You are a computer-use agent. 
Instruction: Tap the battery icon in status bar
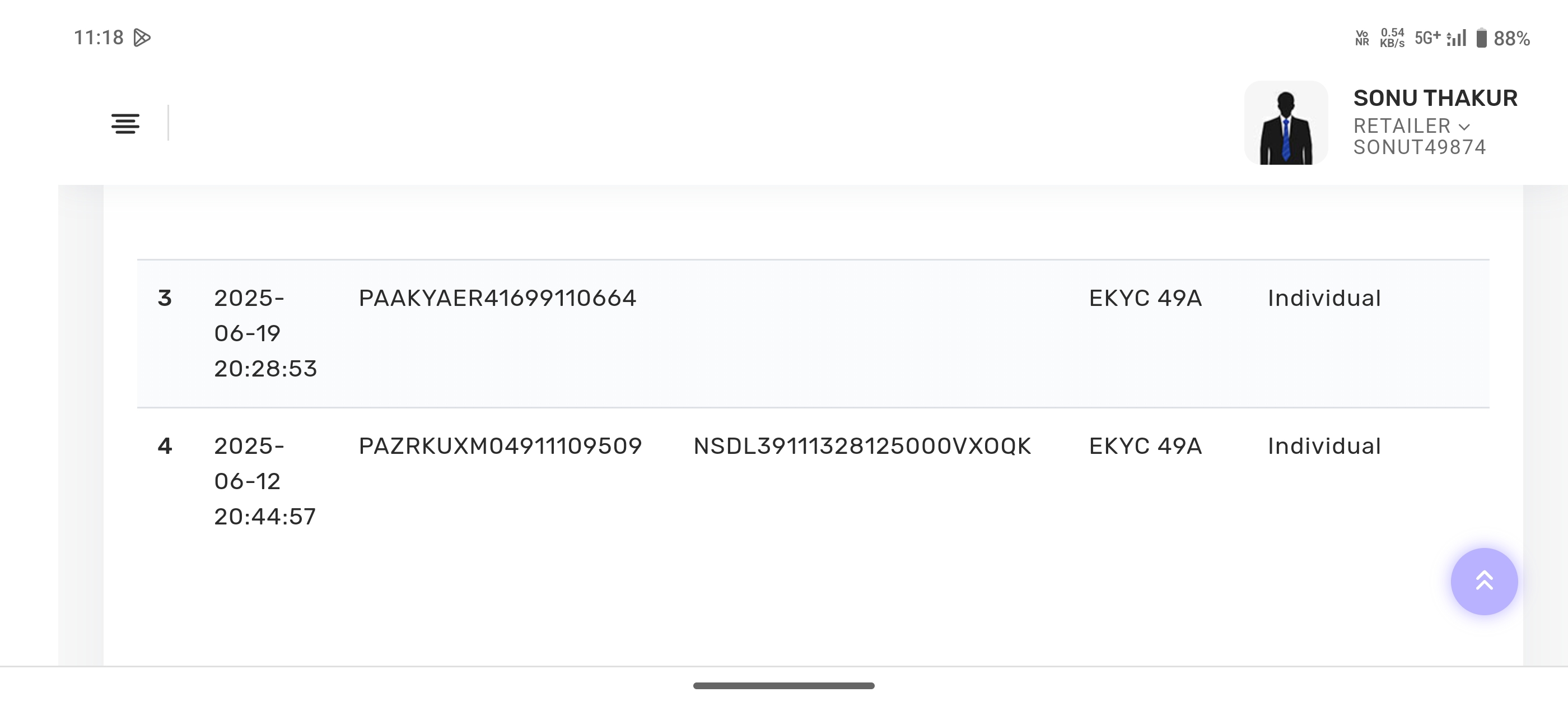tap(1482, 38)
